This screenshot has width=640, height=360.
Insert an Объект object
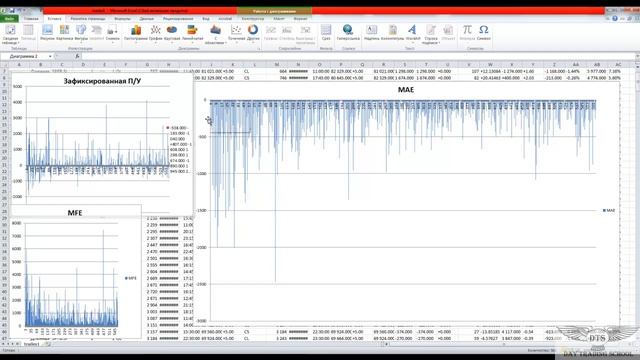[448, 33]
